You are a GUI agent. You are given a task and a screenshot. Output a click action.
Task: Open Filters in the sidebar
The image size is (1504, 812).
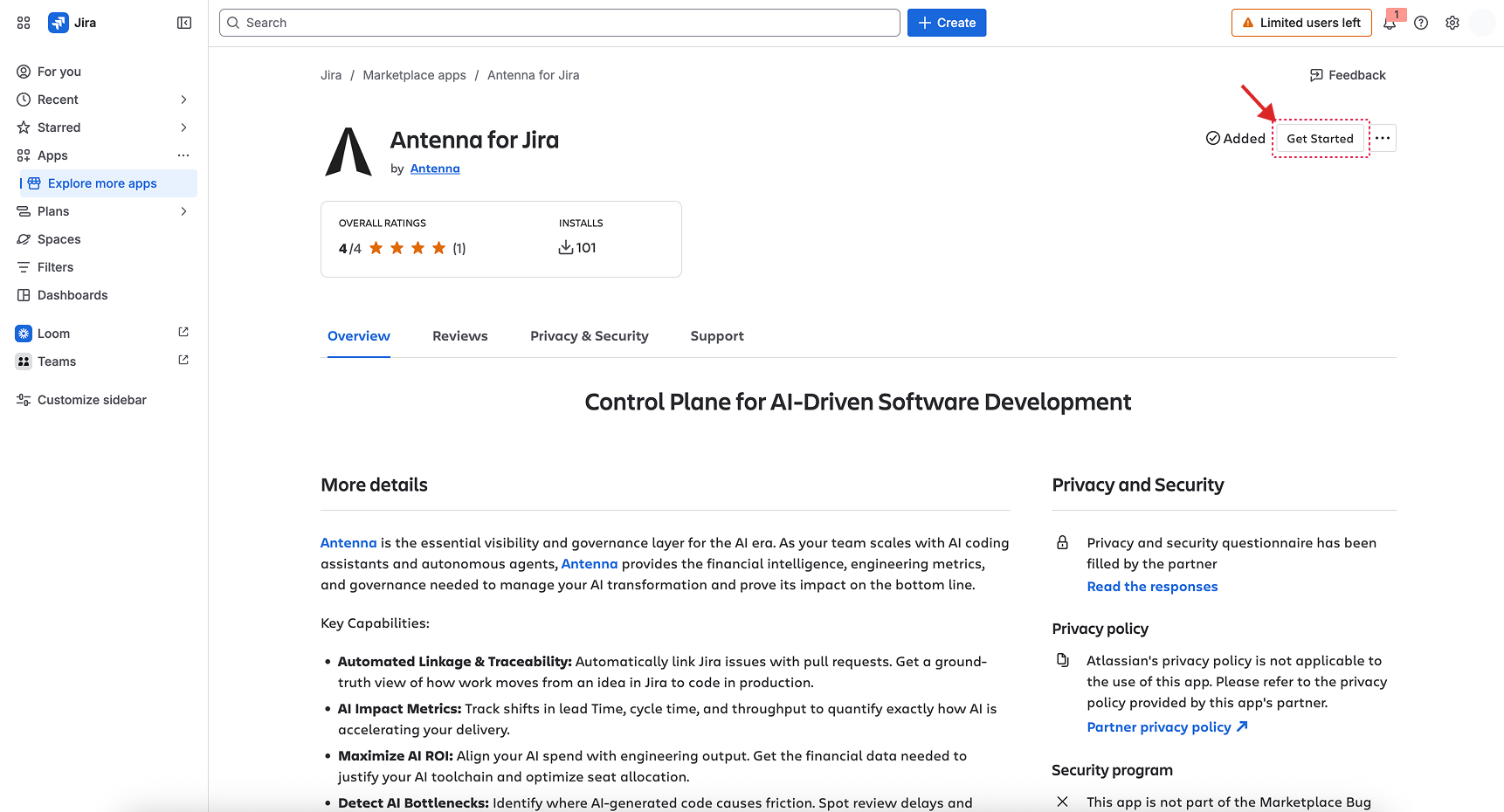click(x=105, y=267)
